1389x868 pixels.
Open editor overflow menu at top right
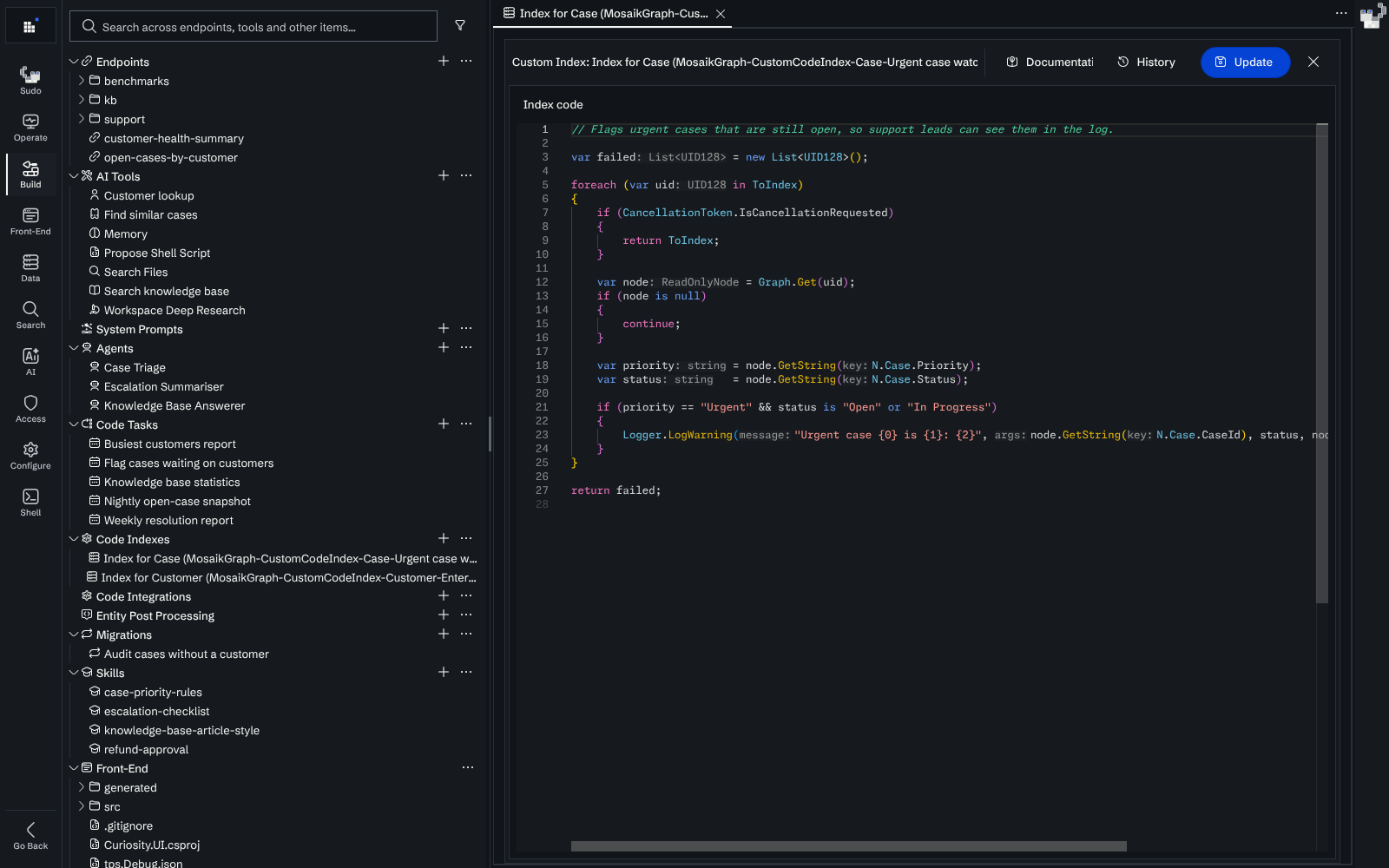1341,13
